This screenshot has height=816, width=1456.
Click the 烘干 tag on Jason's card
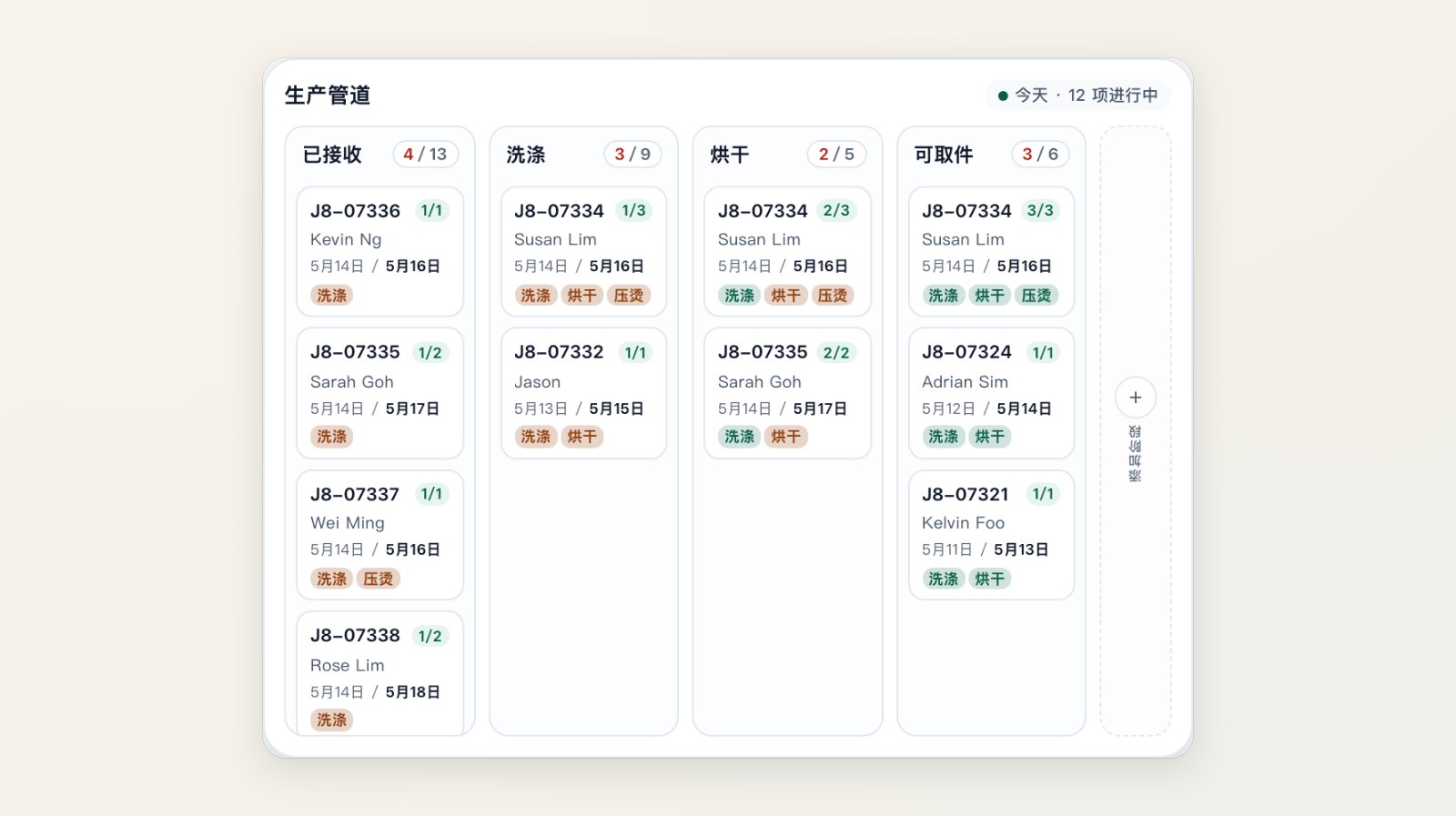point(582,437)
